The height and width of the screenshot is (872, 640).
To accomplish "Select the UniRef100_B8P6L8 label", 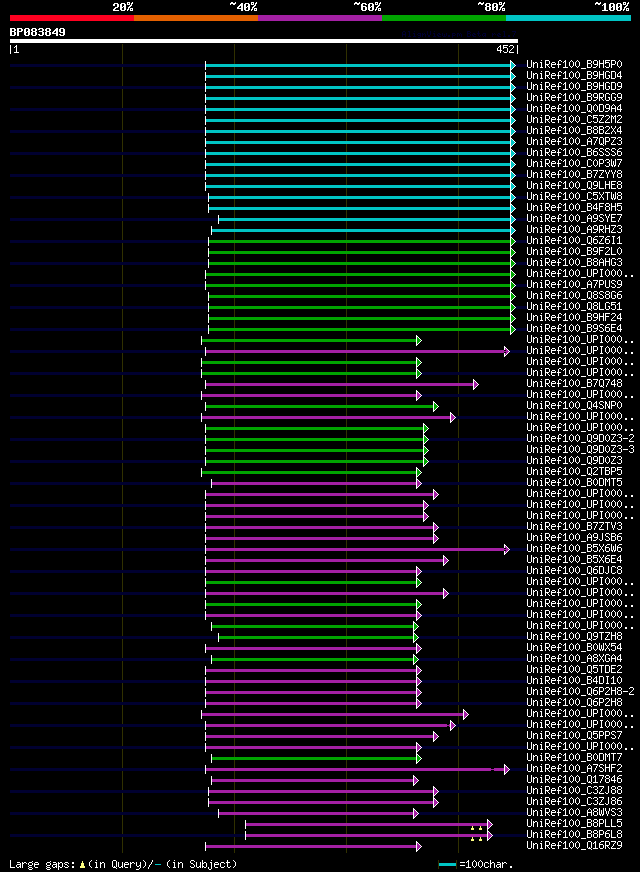I will pos(574,835).
